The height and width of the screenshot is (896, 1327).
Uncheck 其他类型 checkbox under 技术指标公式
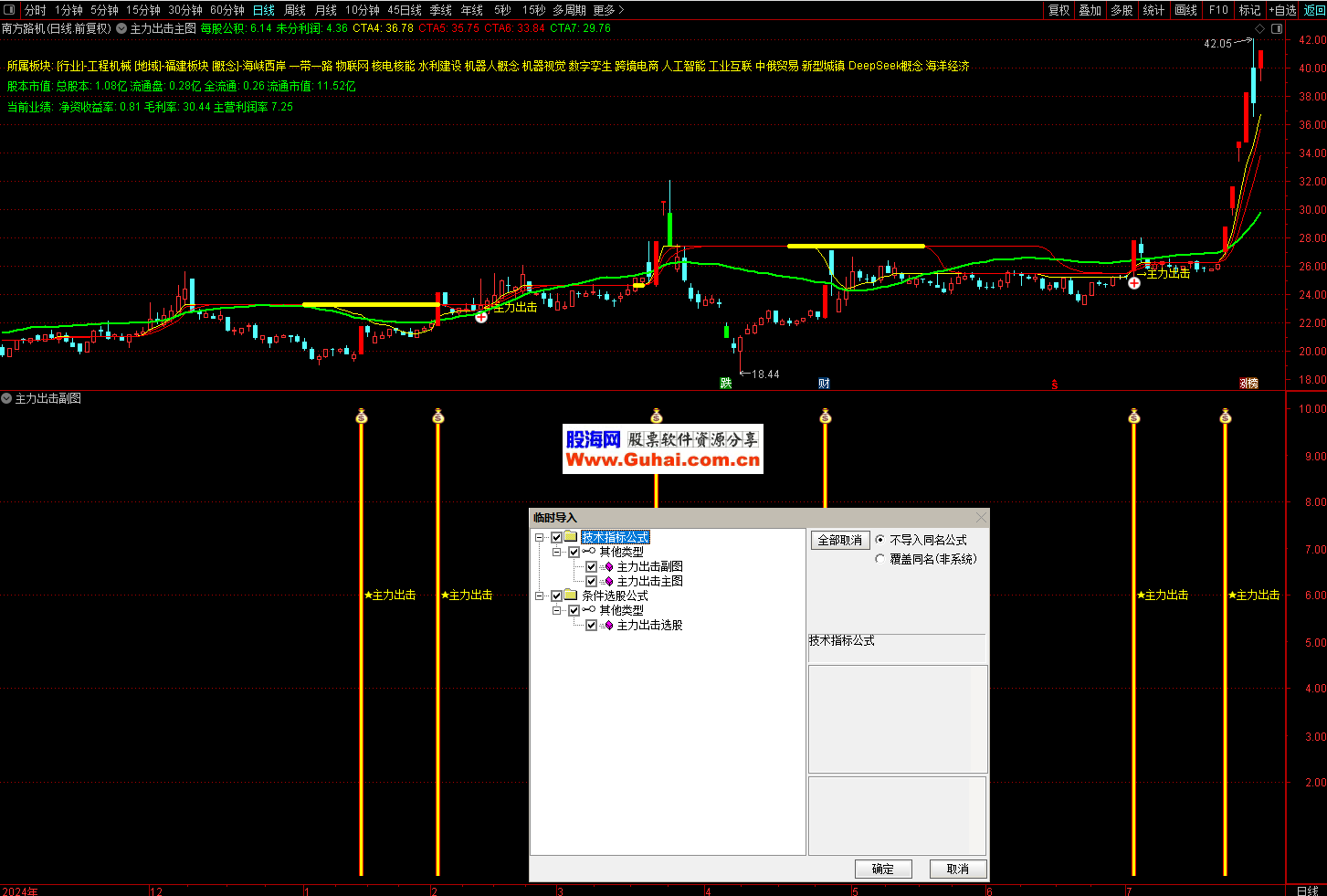pyautogui.click(x=574, y=552)
